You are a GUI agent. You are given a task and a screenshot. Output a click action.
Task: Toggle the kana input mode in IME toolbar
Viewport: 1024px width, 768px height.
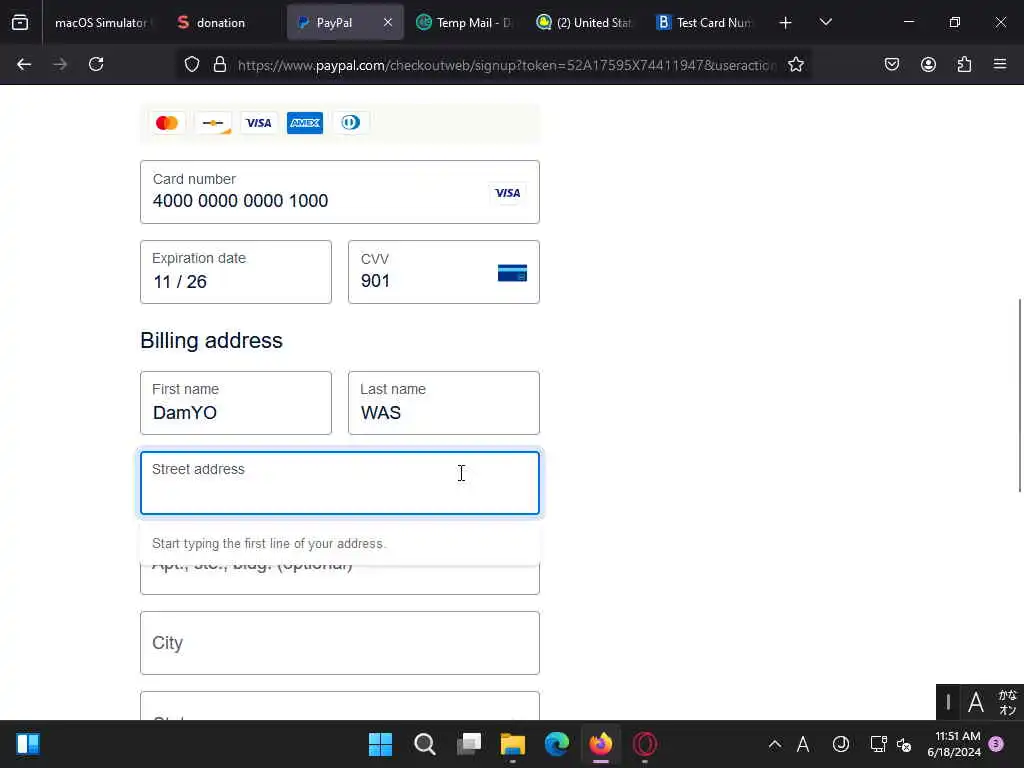[1008, 703]
